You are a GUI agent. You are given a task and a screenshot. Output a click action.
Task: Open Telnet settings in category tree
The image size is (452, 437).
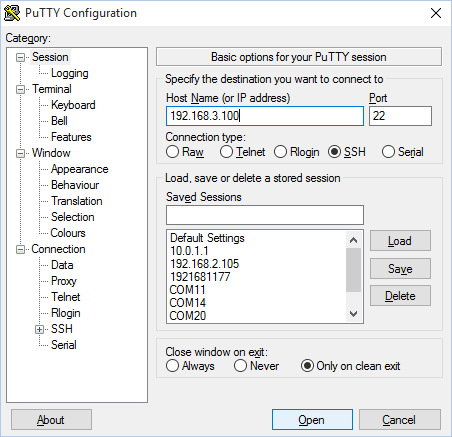pos(65,297)
